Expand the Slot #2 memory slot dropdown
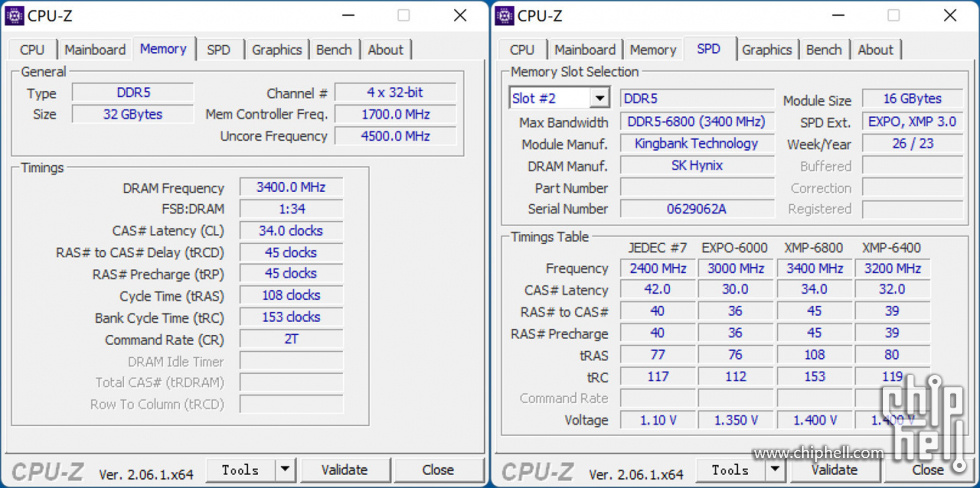This screenshot has width=980, height=488. tap(599, 98)
